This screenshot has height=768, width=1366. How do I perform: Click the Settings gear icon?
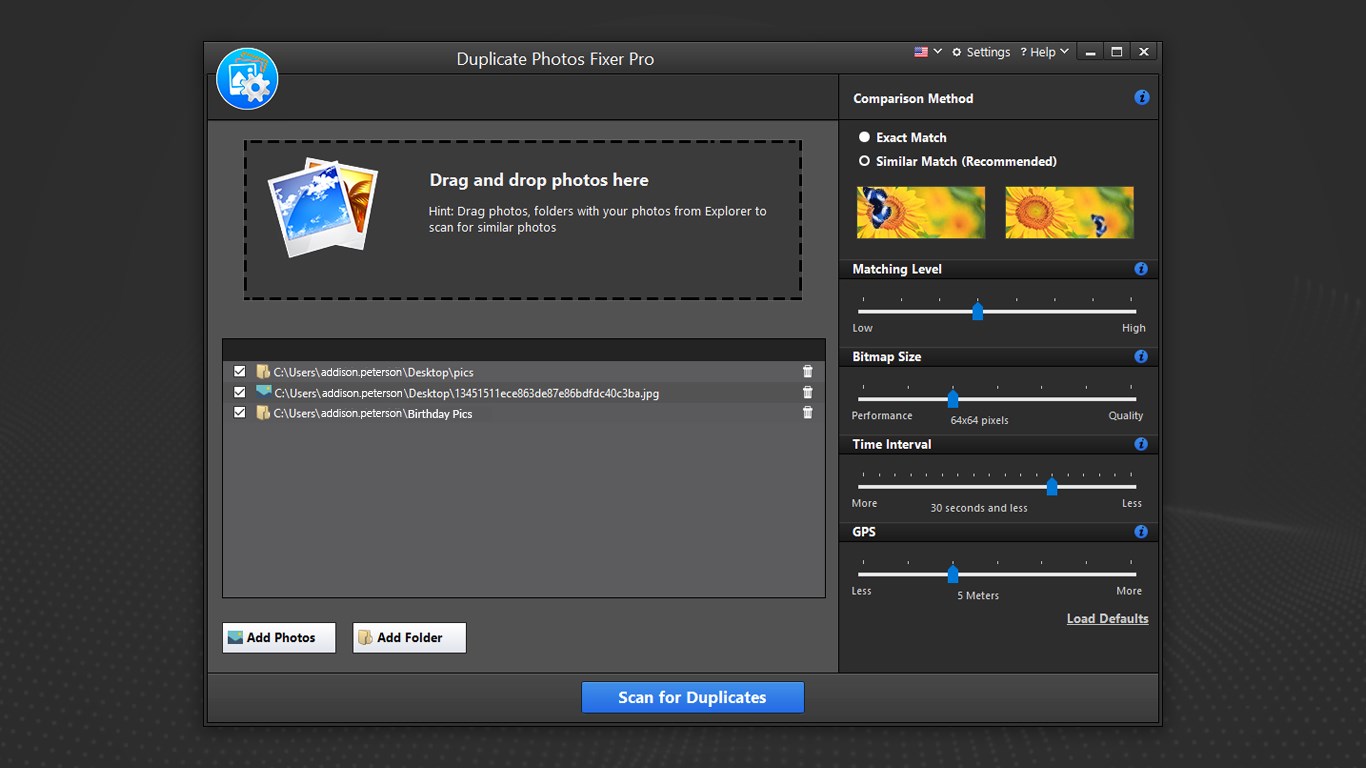point(957,52)
